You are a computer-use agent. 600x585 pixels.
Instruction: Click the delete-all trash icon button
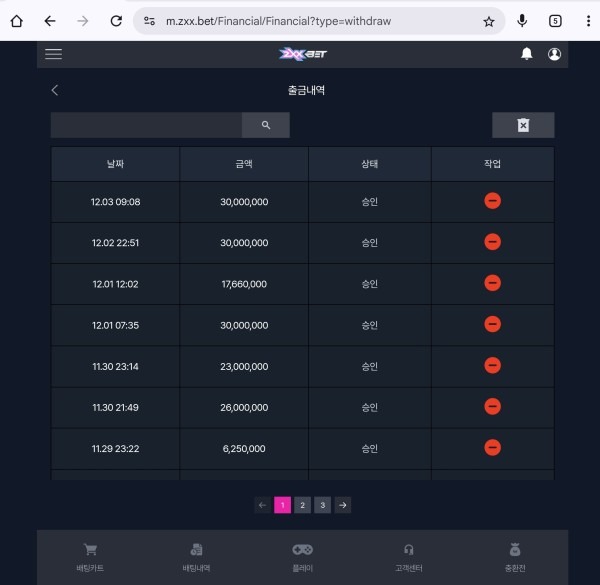[x=523, y=125]
